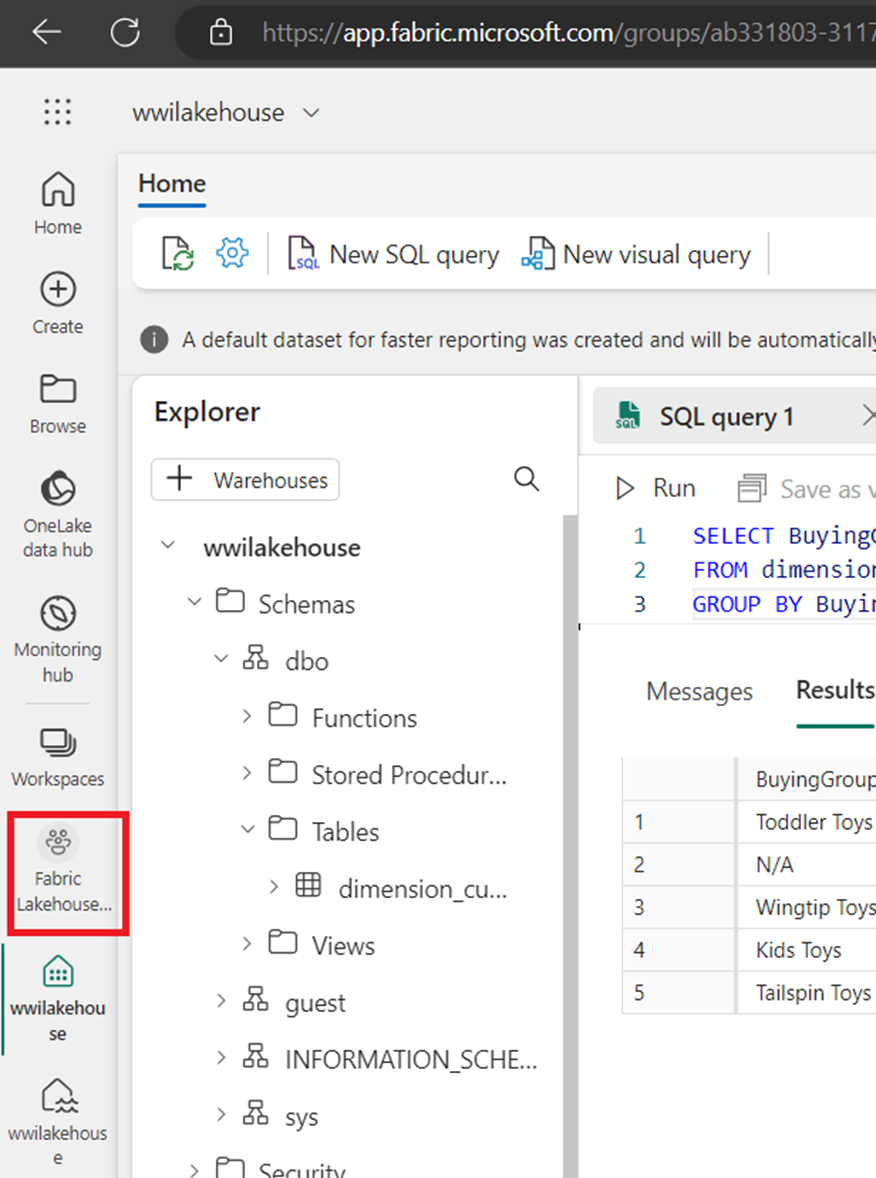876x1178 pixels.
Task: Open Home in the left navigation
Action: 58,204
